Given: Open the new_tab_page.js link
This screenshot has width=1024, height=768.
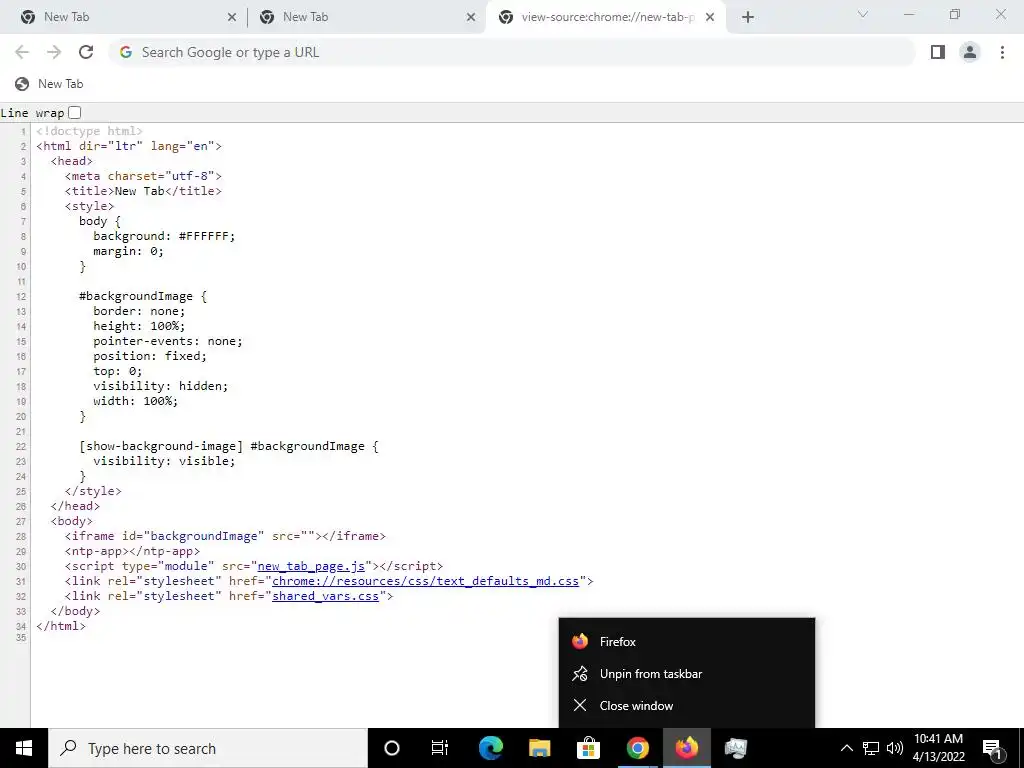Looking at the screenshot, I should pyautogui.click(x=312, y=566).
